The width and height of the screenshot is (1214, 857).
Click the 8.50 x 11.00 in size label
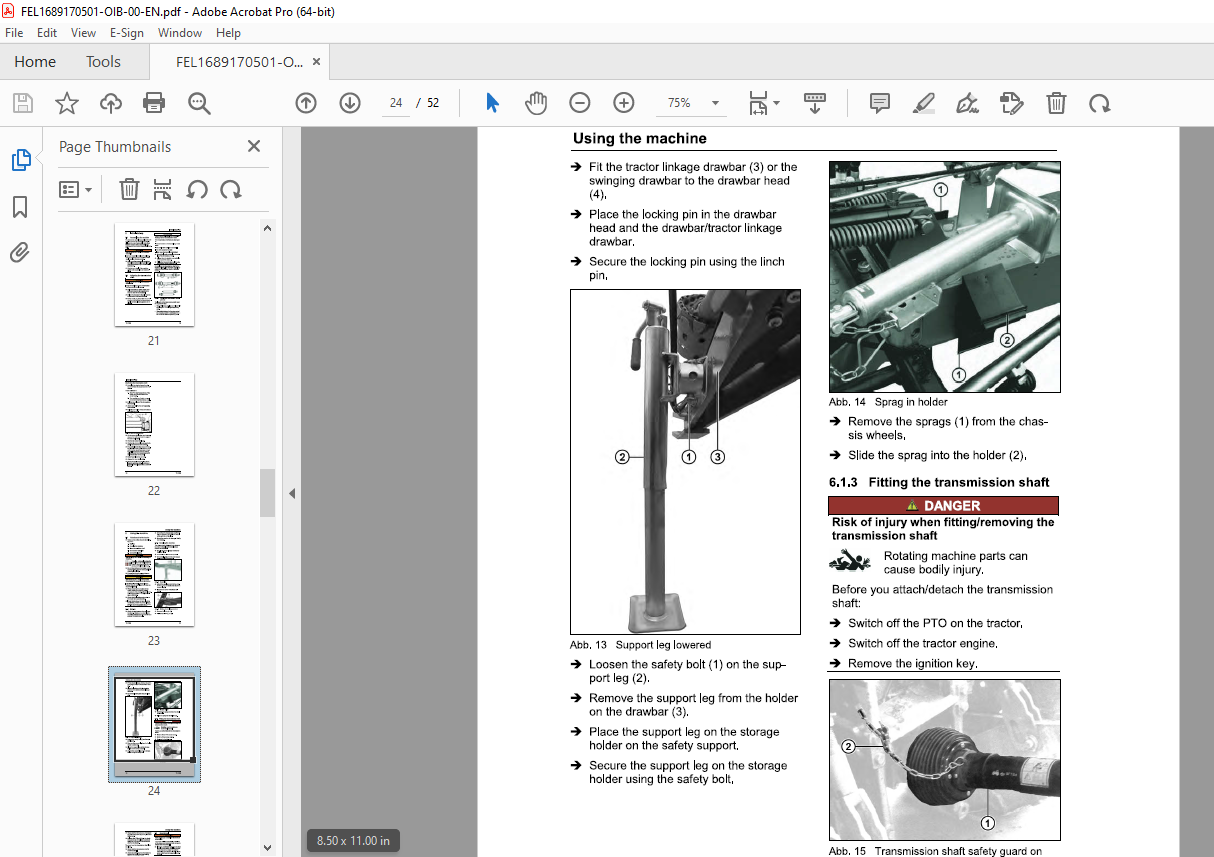pos(353,840)
